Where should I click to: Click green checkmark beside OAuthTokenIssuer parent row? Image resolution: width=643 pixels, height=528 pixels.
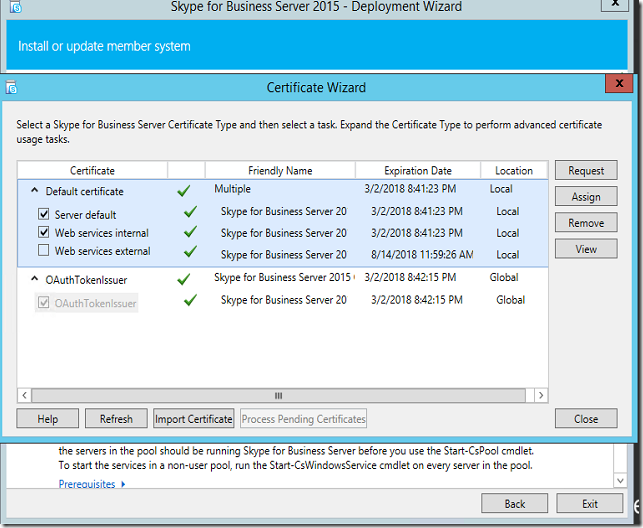(184, 279)
